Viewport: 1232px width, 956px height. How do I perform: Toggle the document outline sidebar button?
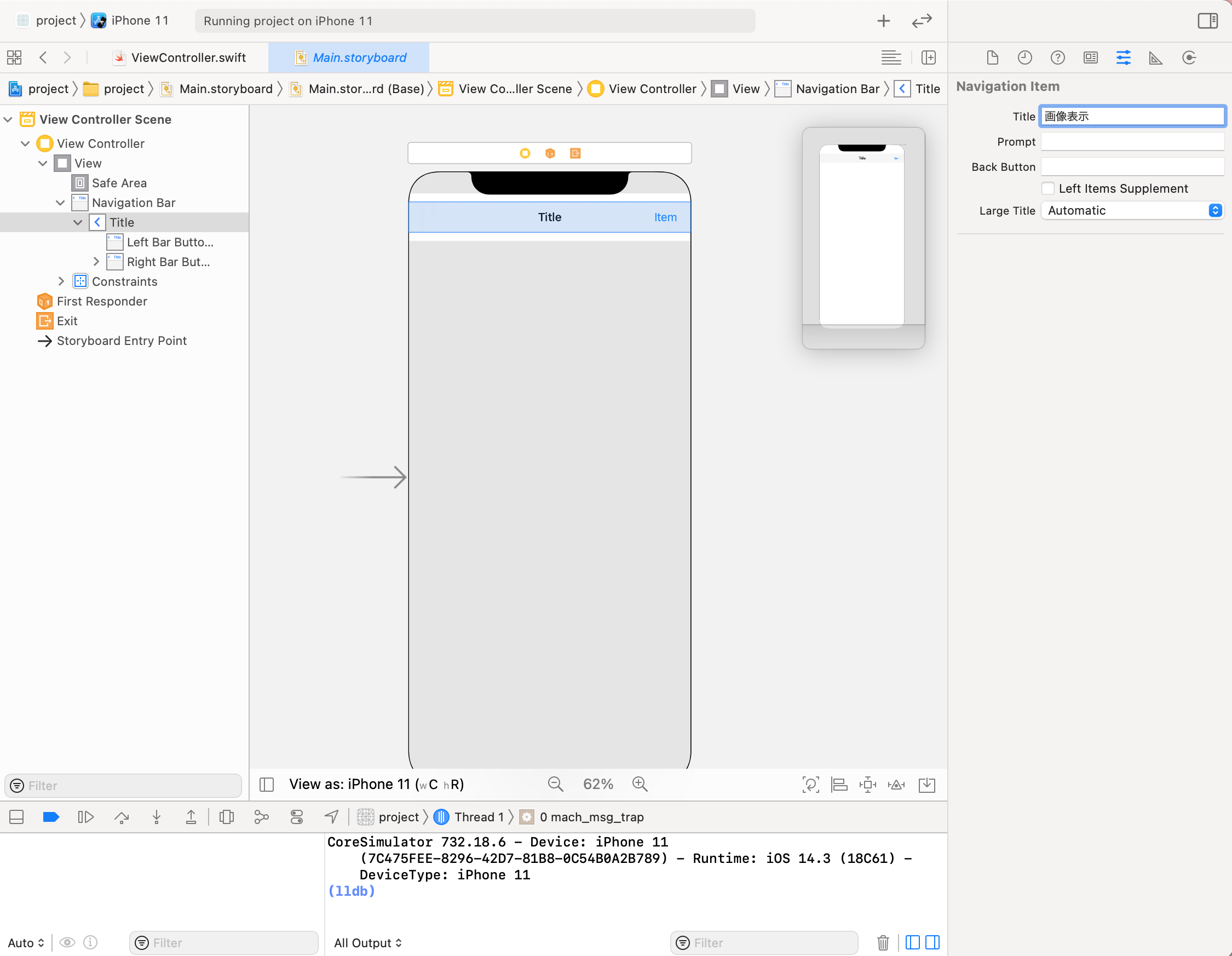tap(266, 784)
